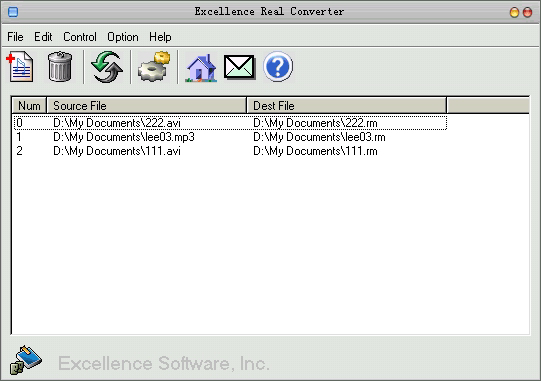The image size is (541, 381).
Task: Open the Option menu
Action: pyautogui.click(x=123, y=37)
